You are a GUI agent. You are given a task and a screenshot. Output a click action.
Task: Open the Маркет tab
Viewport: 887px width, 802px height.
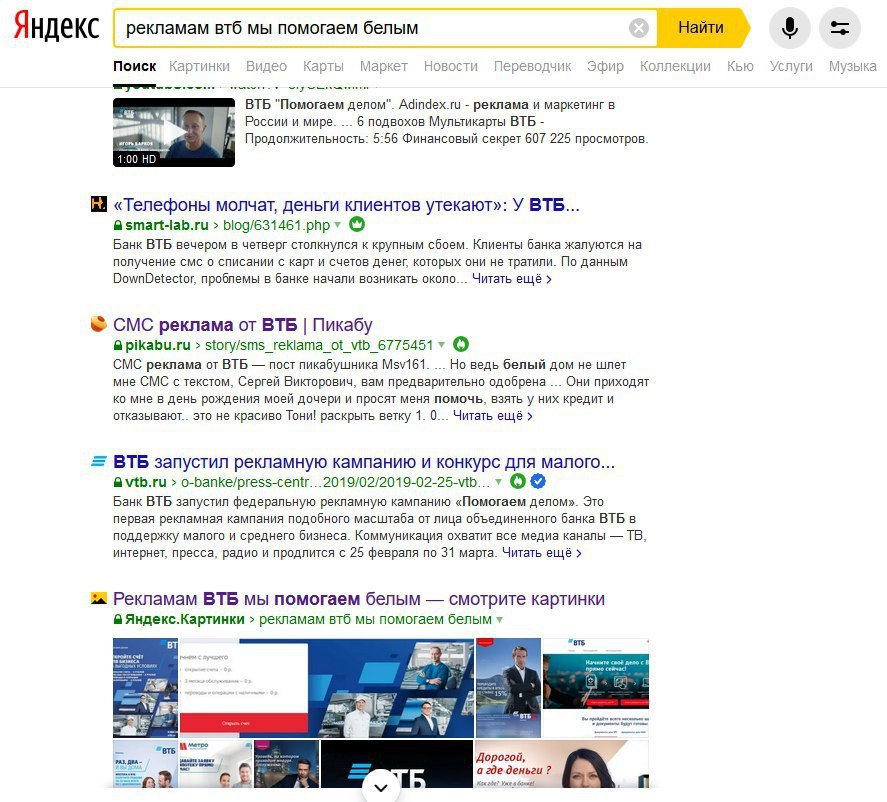tap(384, 66)
